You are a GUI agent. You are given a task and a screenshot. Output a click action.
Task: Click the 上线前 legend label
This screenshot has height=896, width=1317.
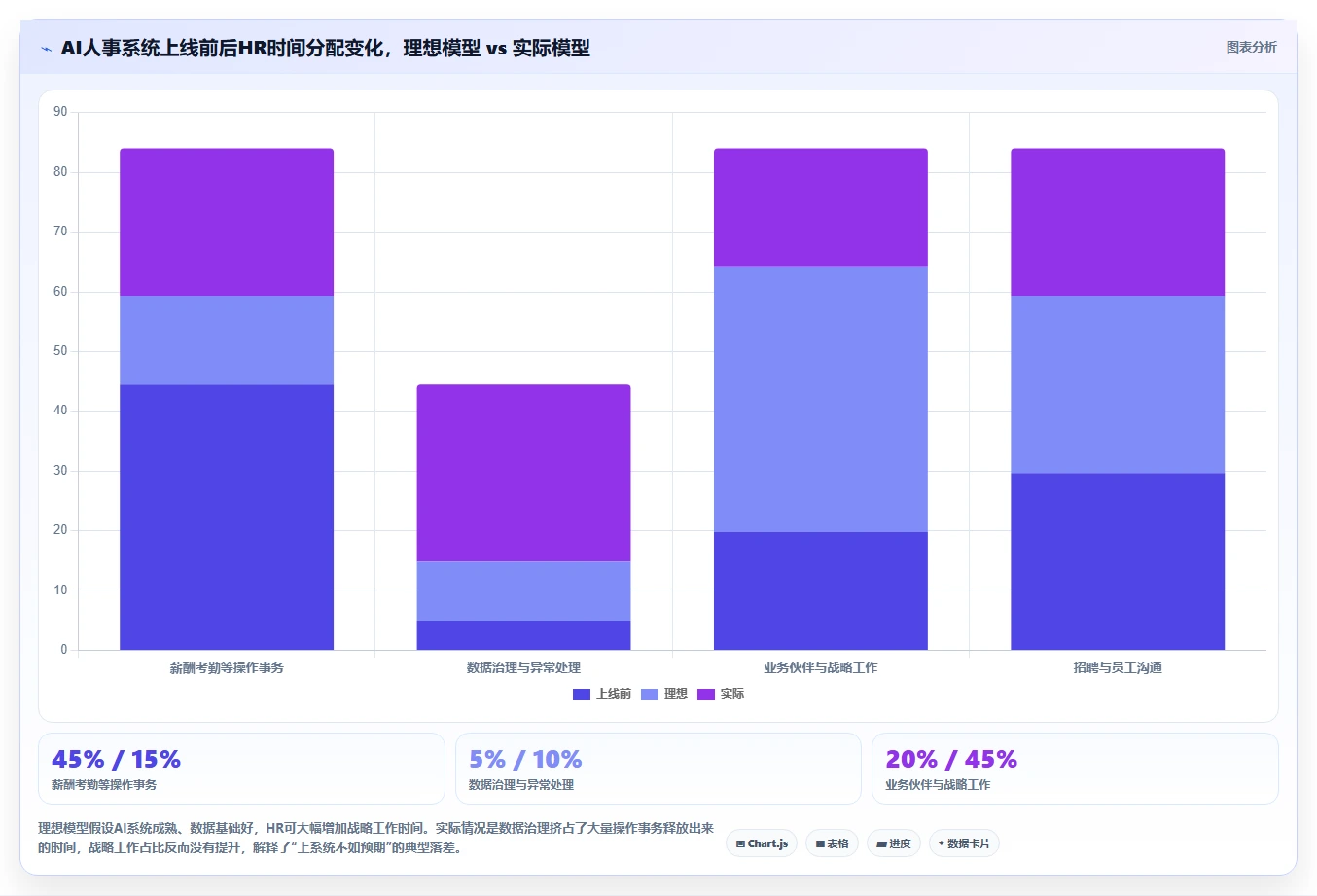614,694
